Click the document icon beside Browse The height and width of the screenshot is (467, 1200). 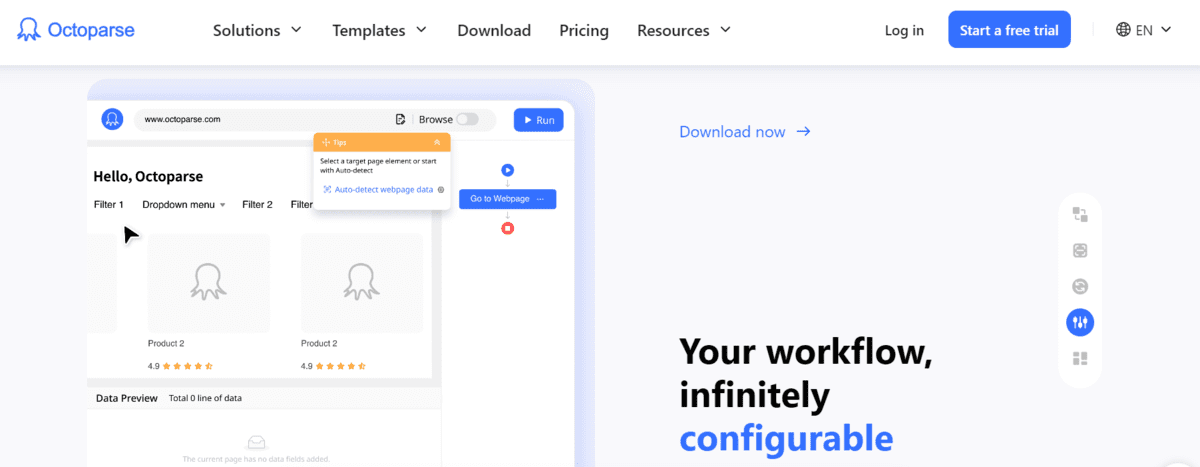coord(401,119)
